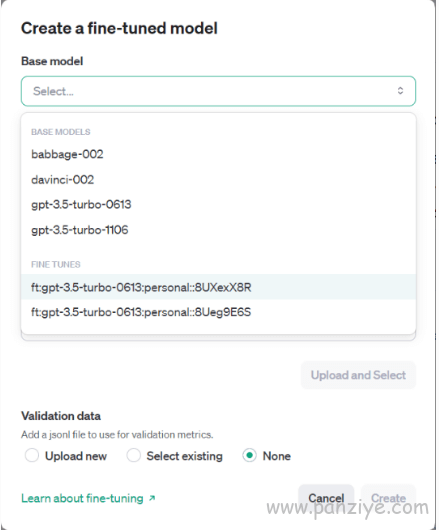The width and height of the screenshot is (439, 530).
Task: Click the Create a fine-tuned model title
Action: tap(119, 28)
